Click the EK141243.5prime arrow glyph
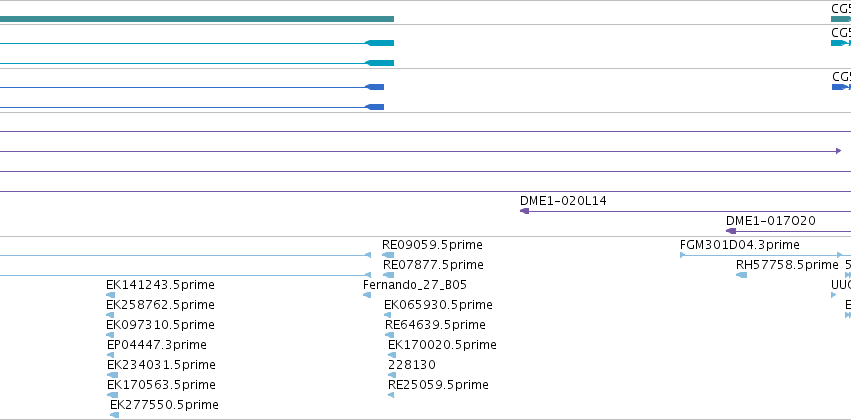Viewport: 851px width, 420px height. (x=110, y=295)
